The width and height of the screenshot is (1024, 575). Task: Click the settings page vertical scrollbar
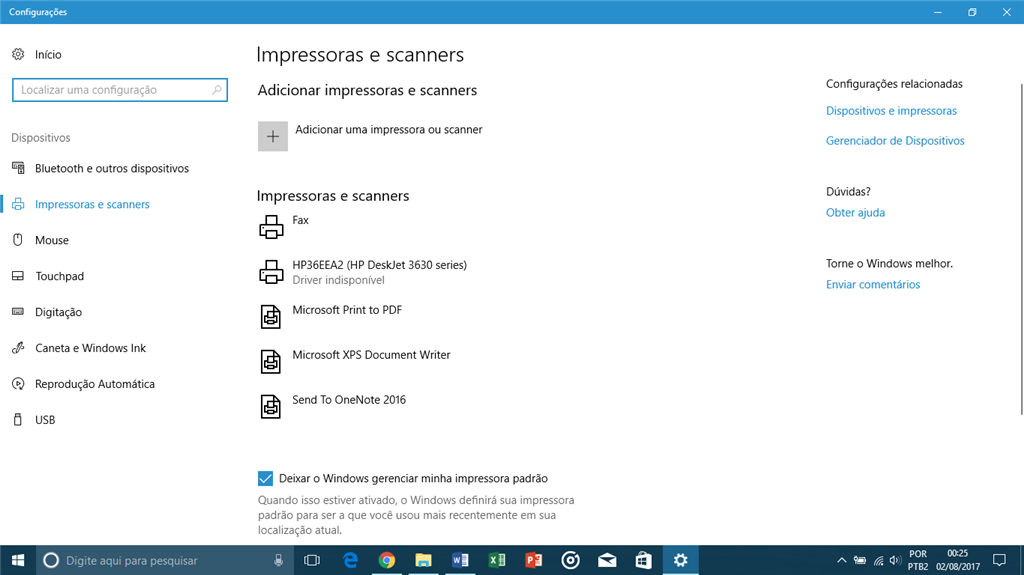pos(1021,248)
